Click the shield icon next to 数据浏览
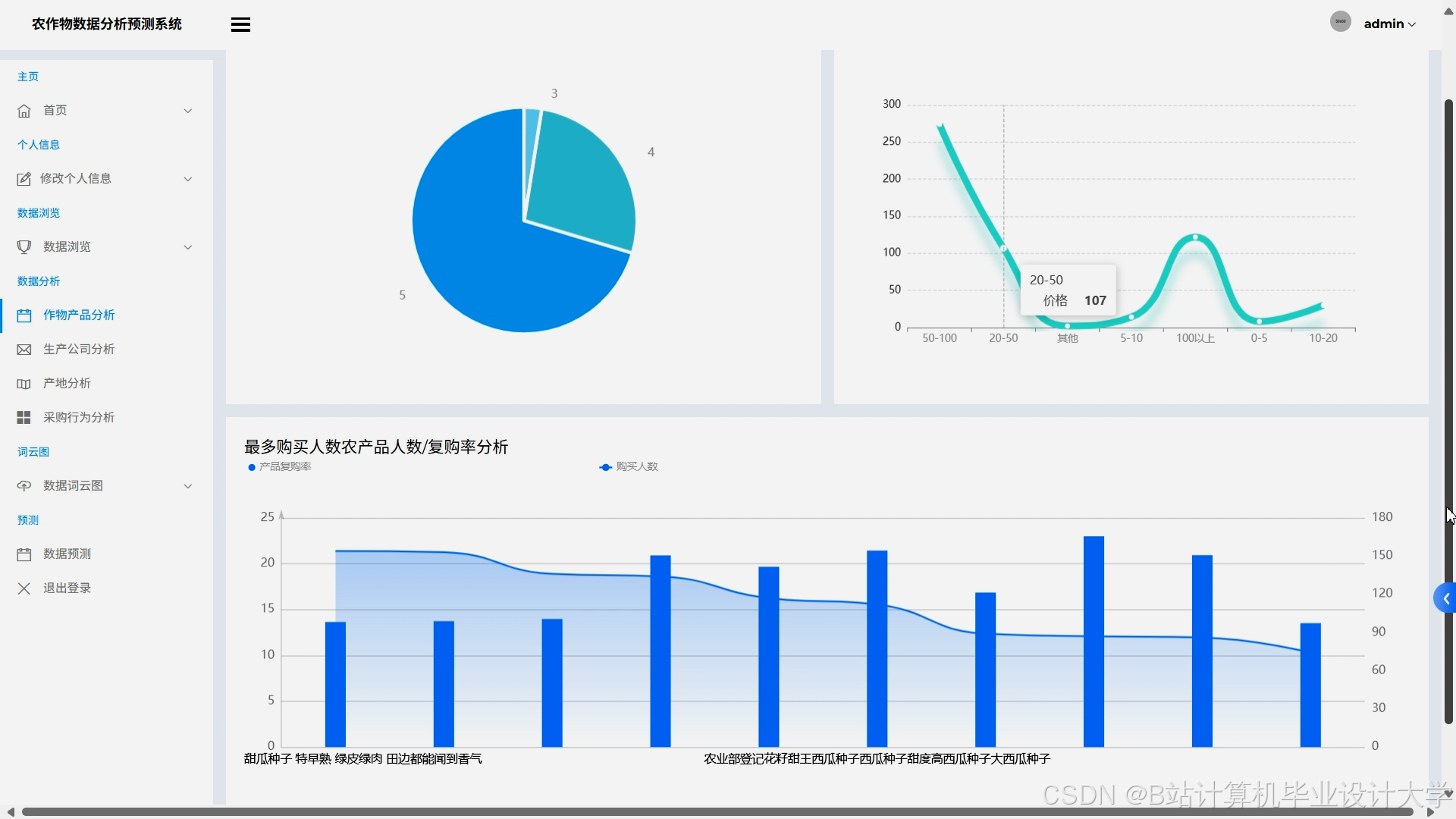The width and height of the screenshot is (1456, 819). click(24, 246)
